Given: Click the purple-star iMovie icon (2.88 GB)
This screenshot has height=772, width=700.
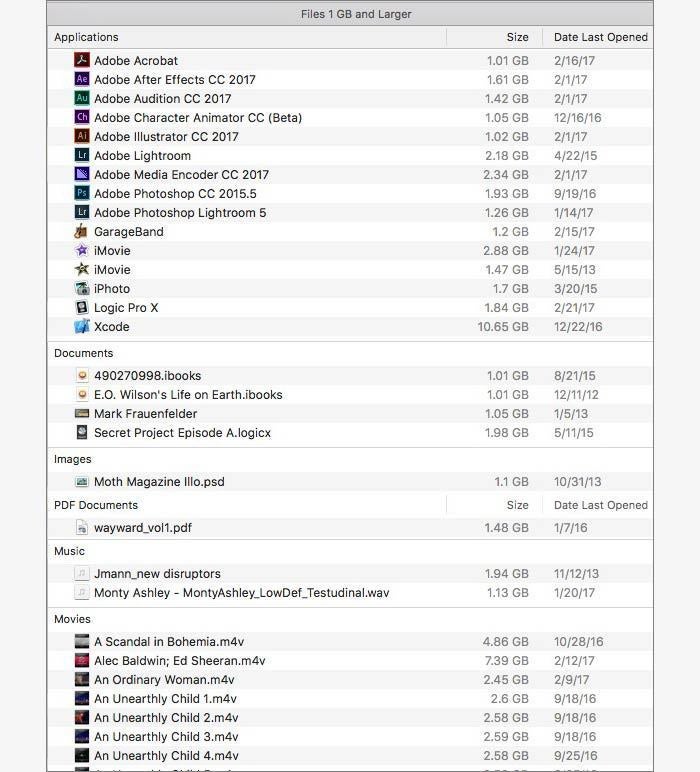Looking at the screenshot, I should 82,250.
